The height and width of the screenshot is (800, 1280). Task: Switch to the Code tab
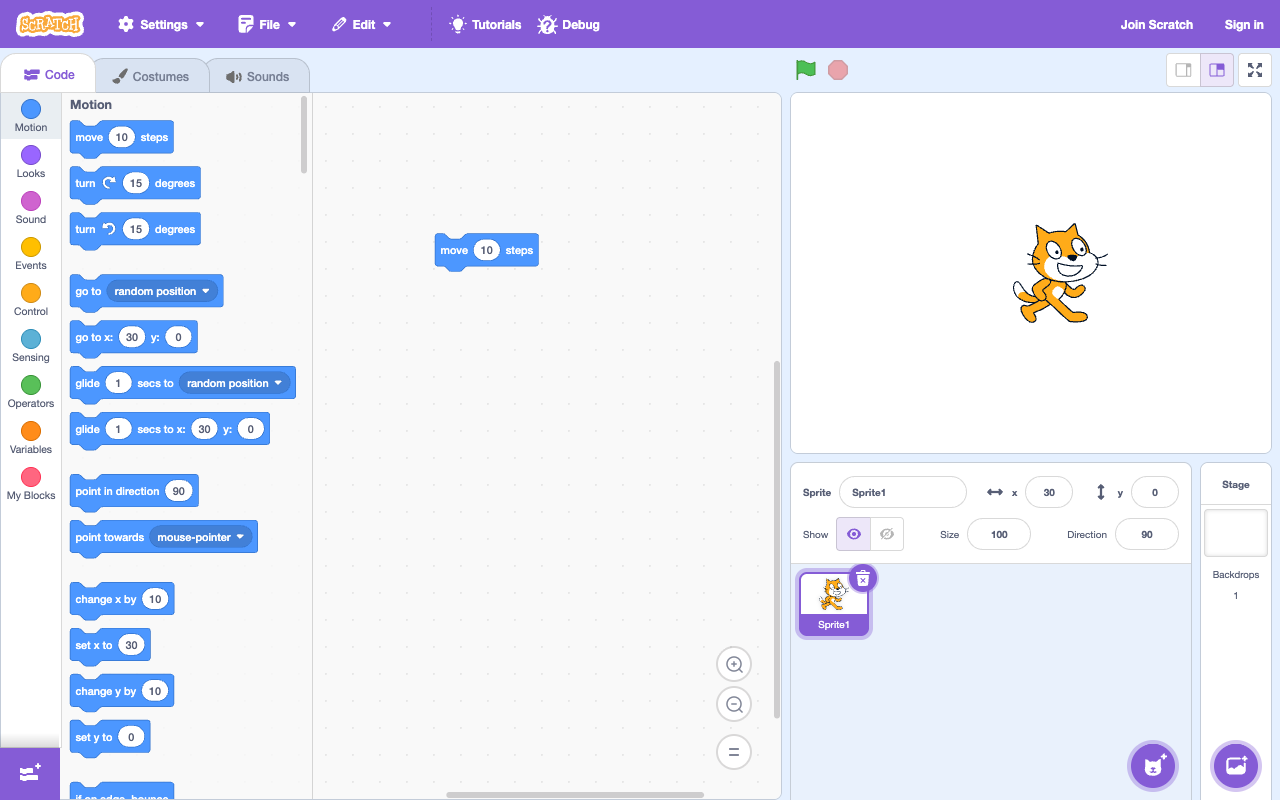48,75
